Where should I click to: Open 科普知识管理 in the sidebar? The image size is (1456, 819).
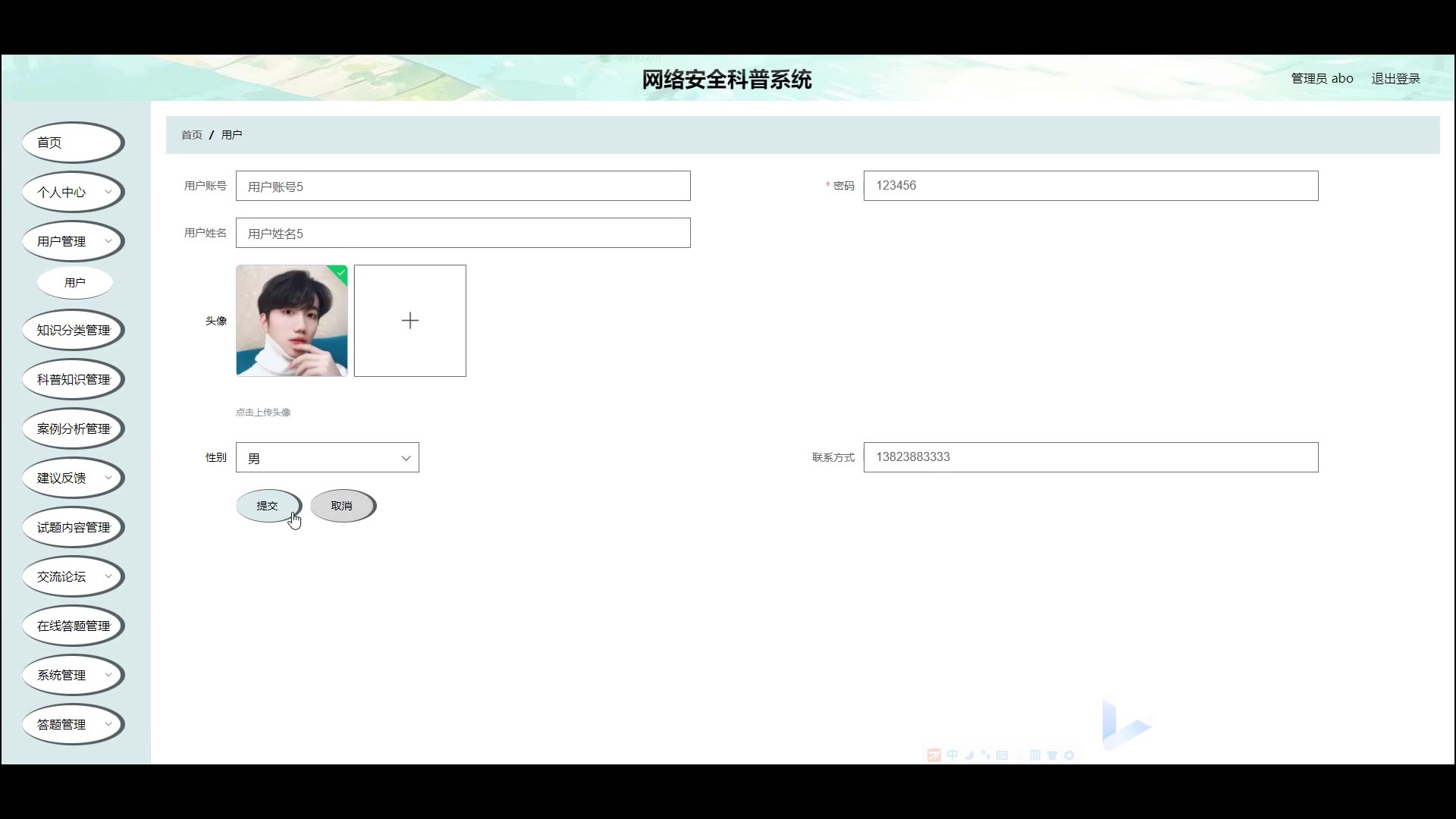coord(73,379)
